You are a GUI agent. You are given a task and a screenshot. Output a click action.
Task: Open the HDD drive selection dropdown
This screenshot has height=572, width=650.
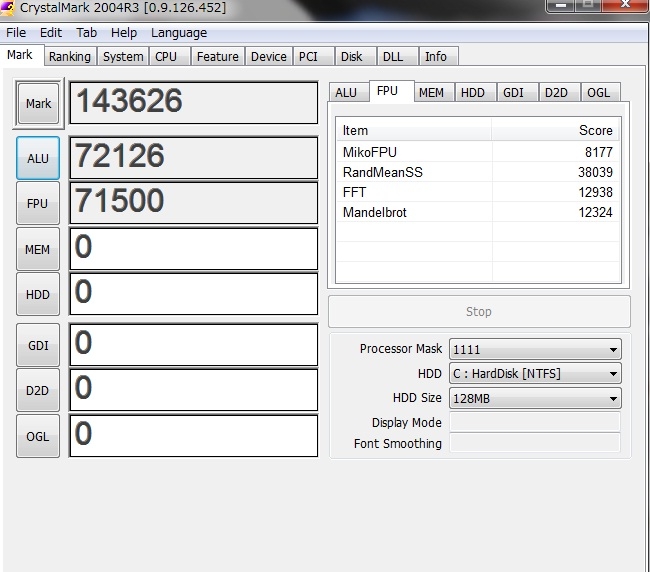click(x=534, y=374)
